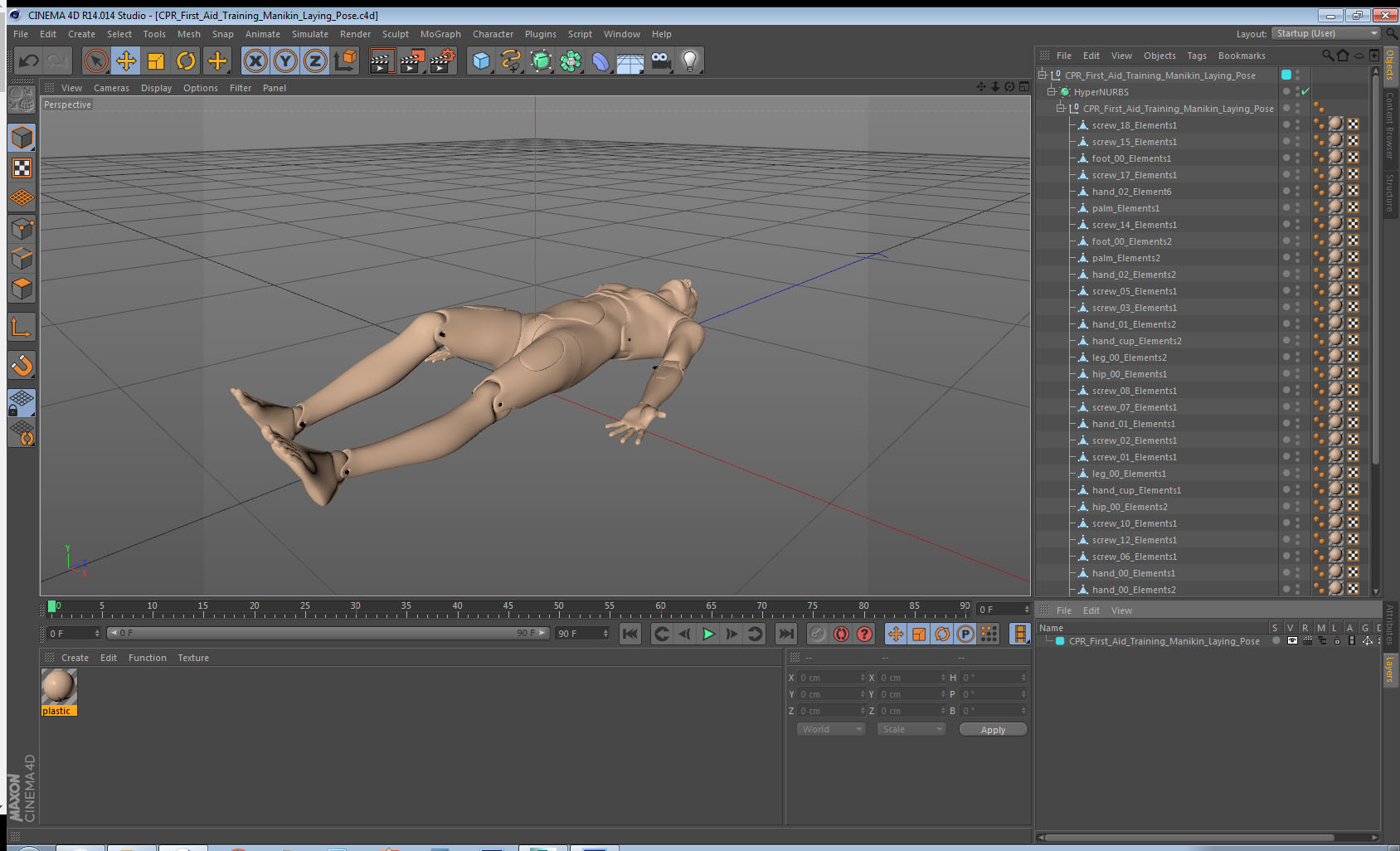
Task: Toggle X axis lock
Action: coord(255,61)
